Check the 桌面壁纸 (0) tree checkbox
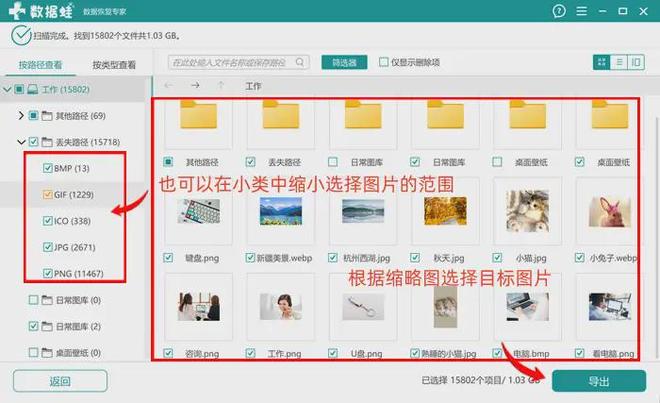 33,352
